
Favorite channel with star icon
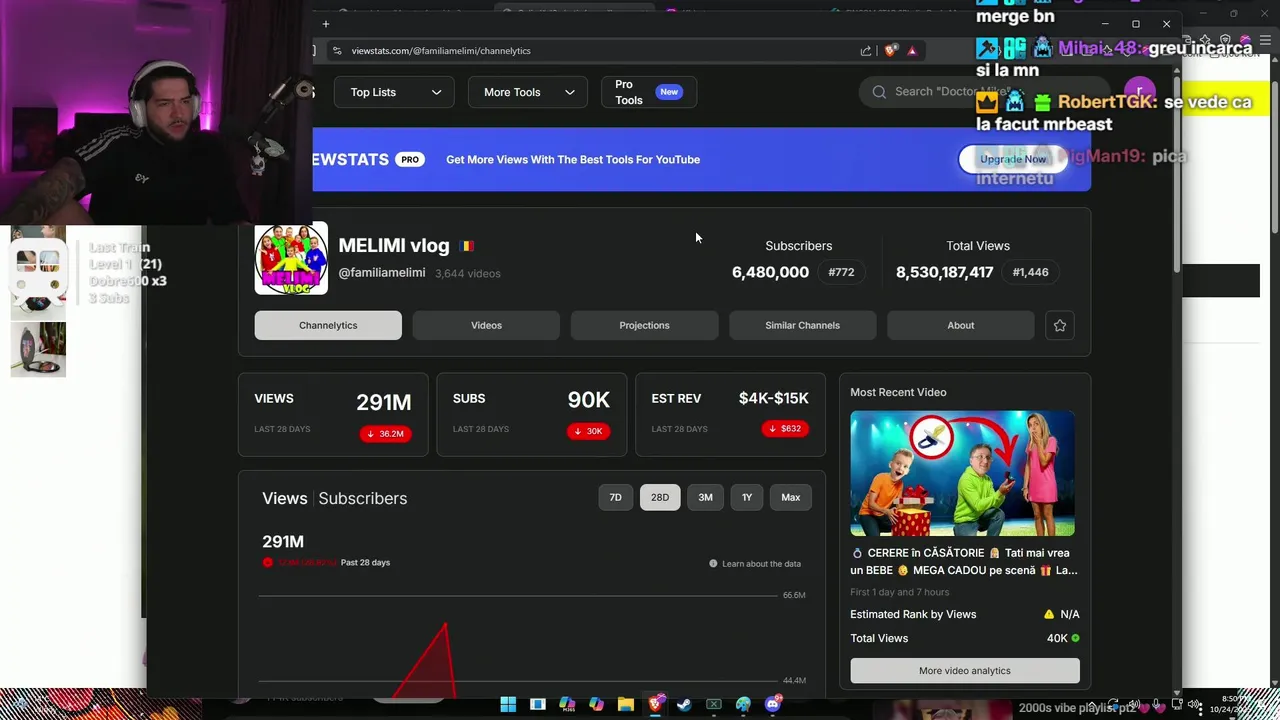[1060, 325]
